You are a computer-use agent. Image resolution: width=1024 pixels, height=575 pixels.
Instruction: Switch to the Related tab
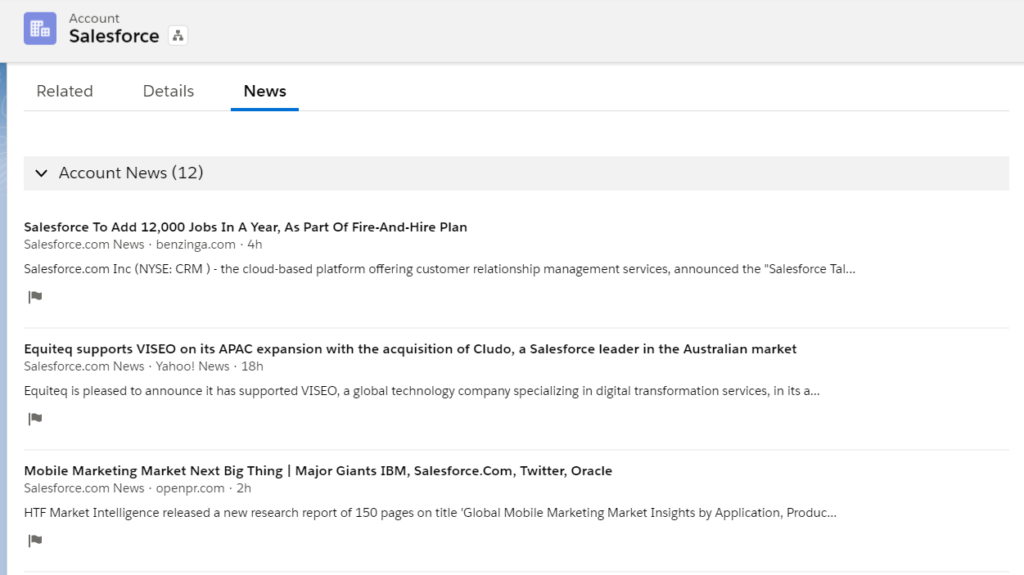(x=65, y=91)
